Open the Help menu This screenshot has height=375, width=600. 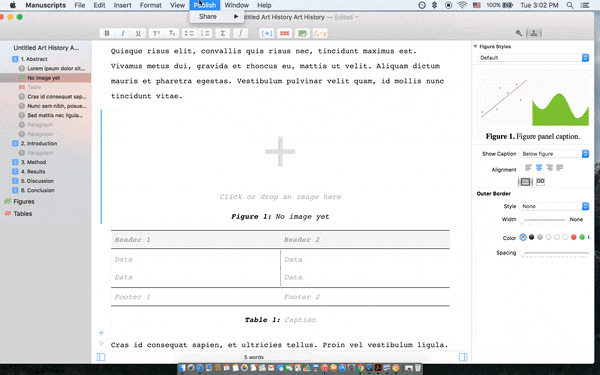[x=264, y=5]
